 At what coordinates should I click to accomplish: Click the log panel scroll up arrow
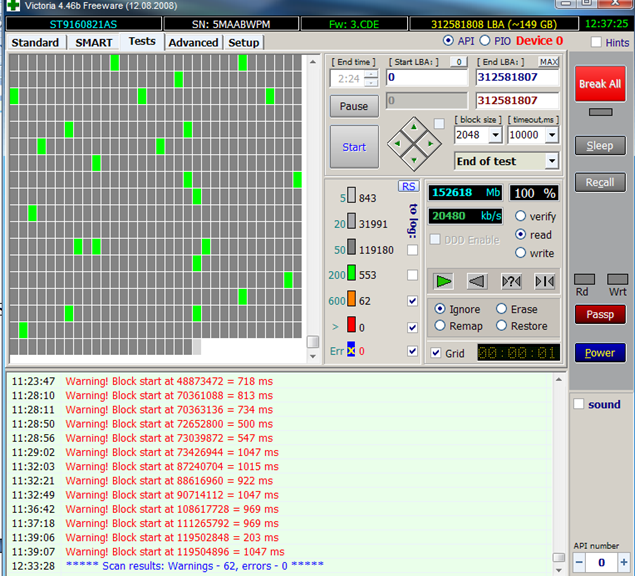coord(559,380)
